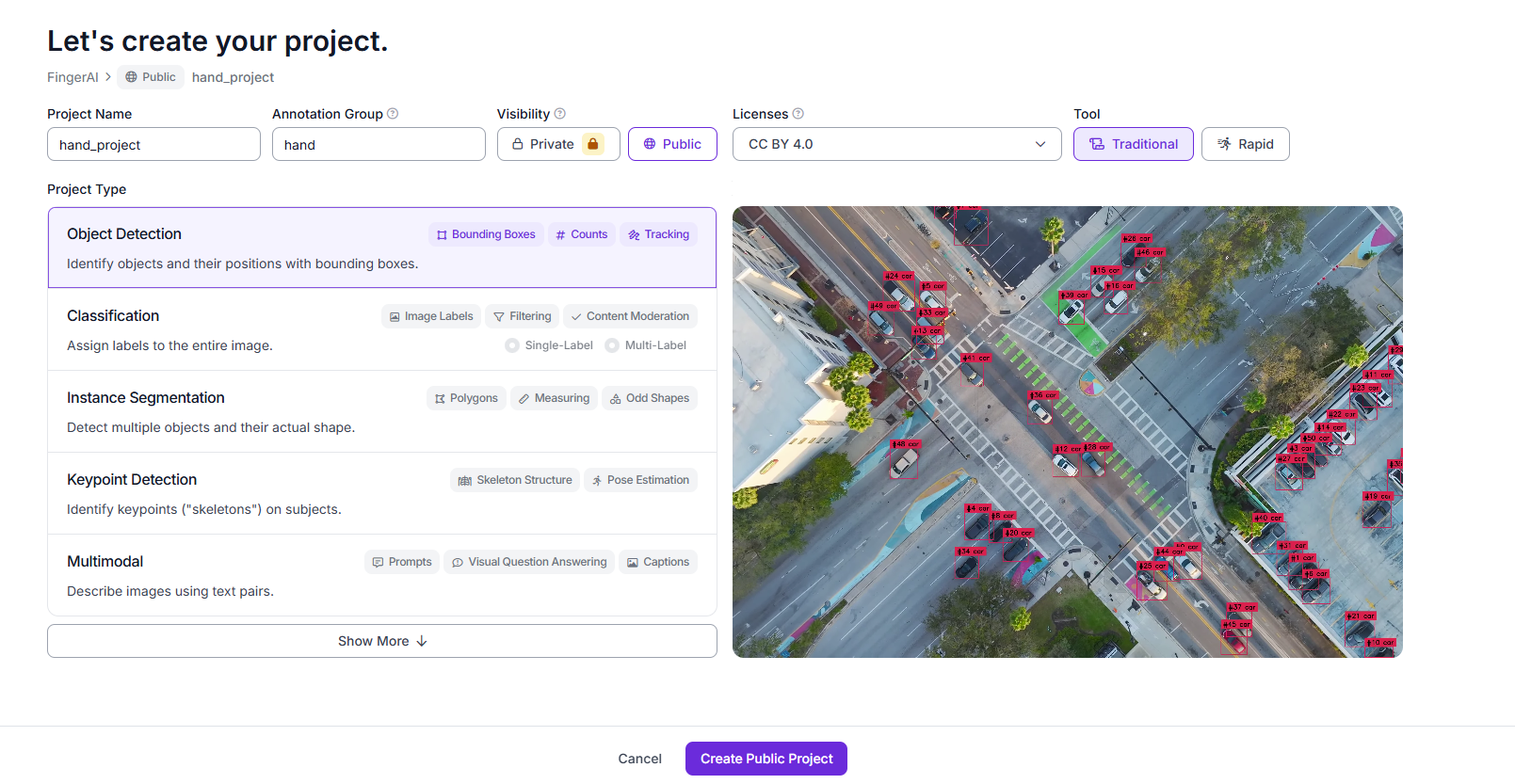Choose the Rapid tool option
Screen dimensions: 1515x784
(1245, 144)
